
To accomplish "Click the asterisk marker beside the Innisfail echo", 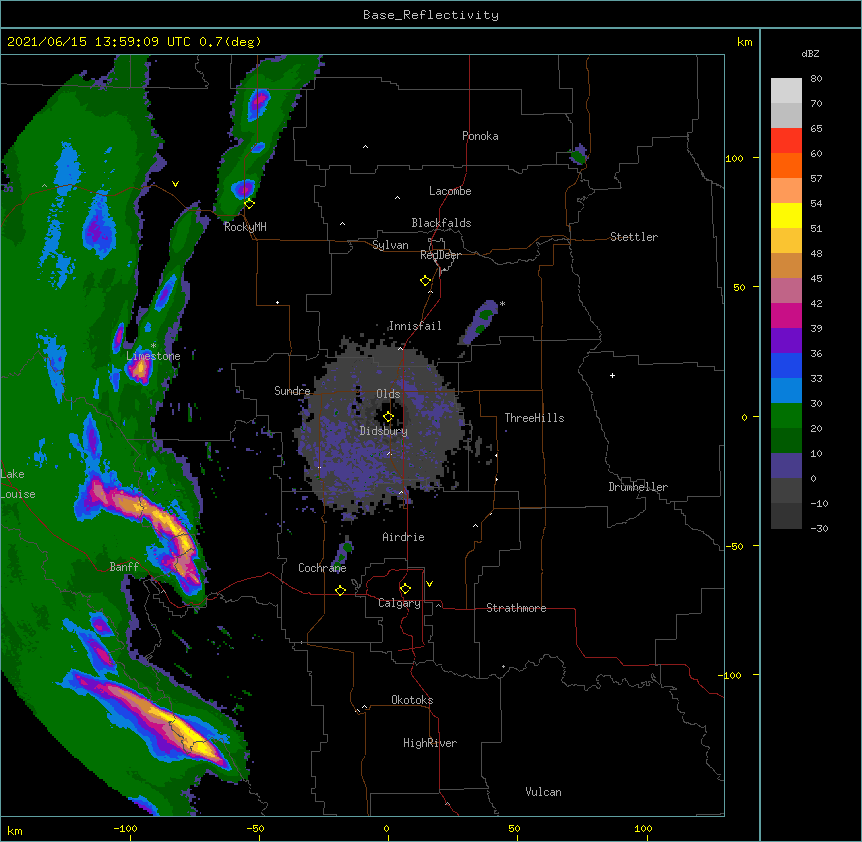I will (502, 304).
